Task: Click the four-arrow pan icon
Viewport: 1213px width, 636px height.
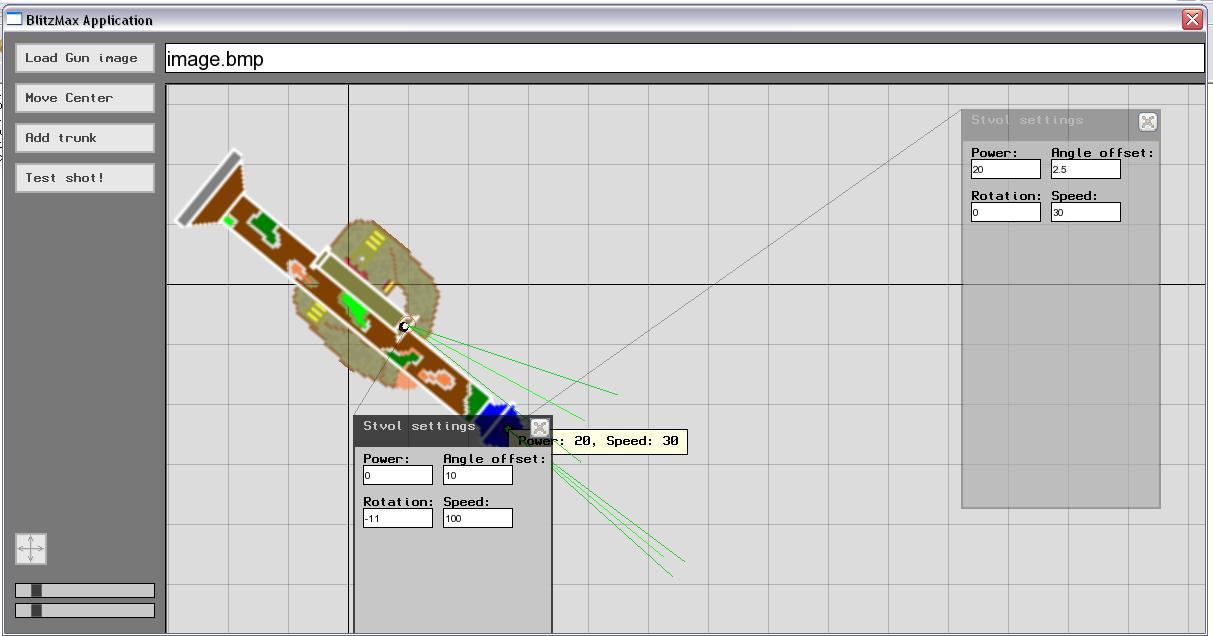Action: [31, 549]
